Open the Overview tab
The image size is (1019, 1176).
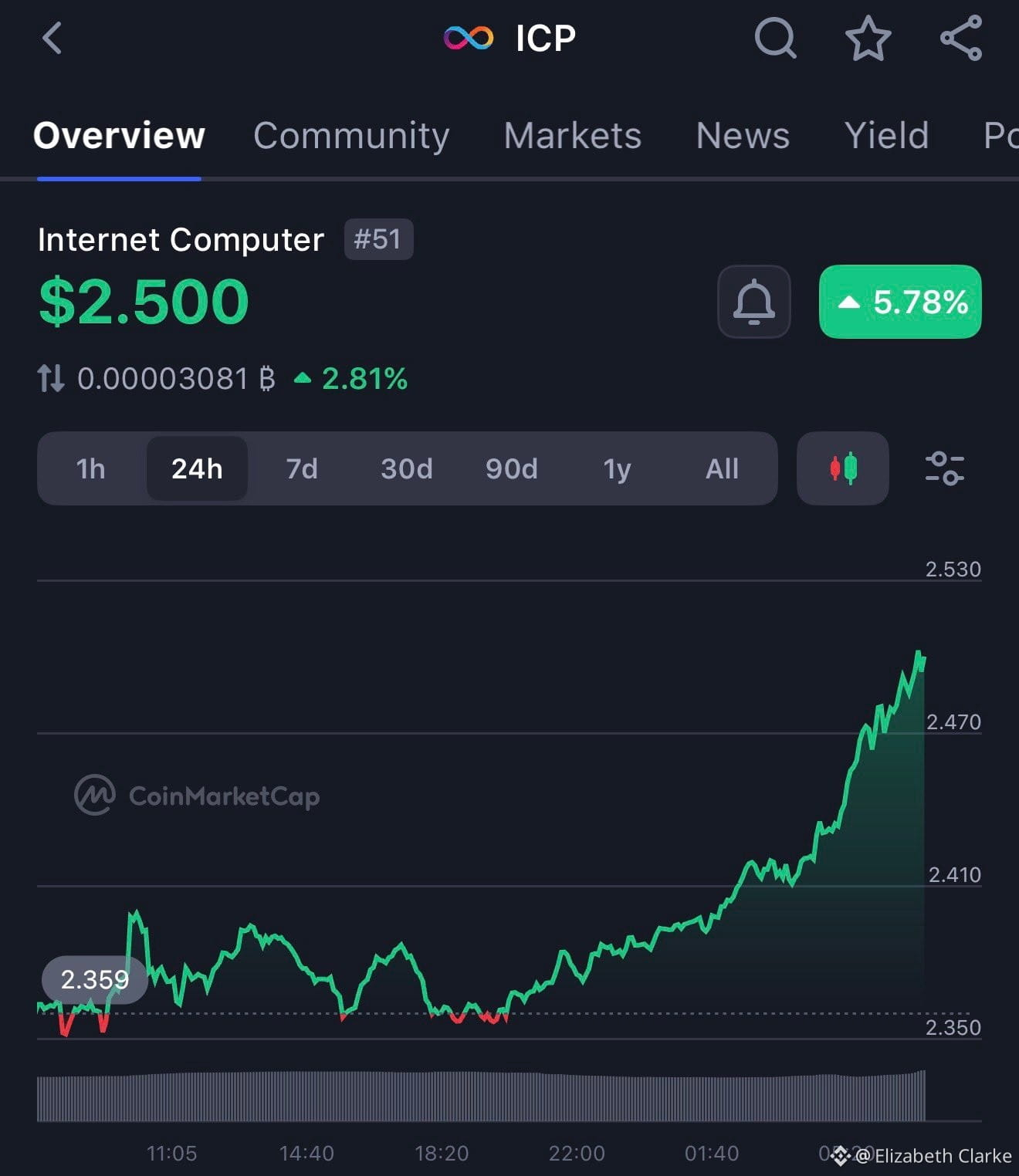click(x=119, y=136)
